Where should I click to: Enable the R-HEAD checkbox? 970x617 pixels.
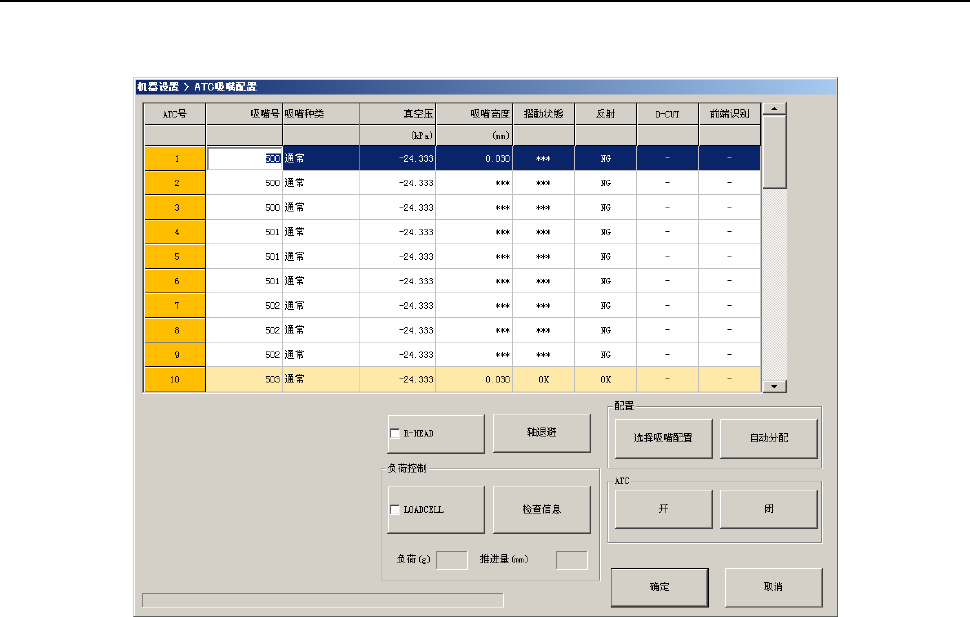394,433
